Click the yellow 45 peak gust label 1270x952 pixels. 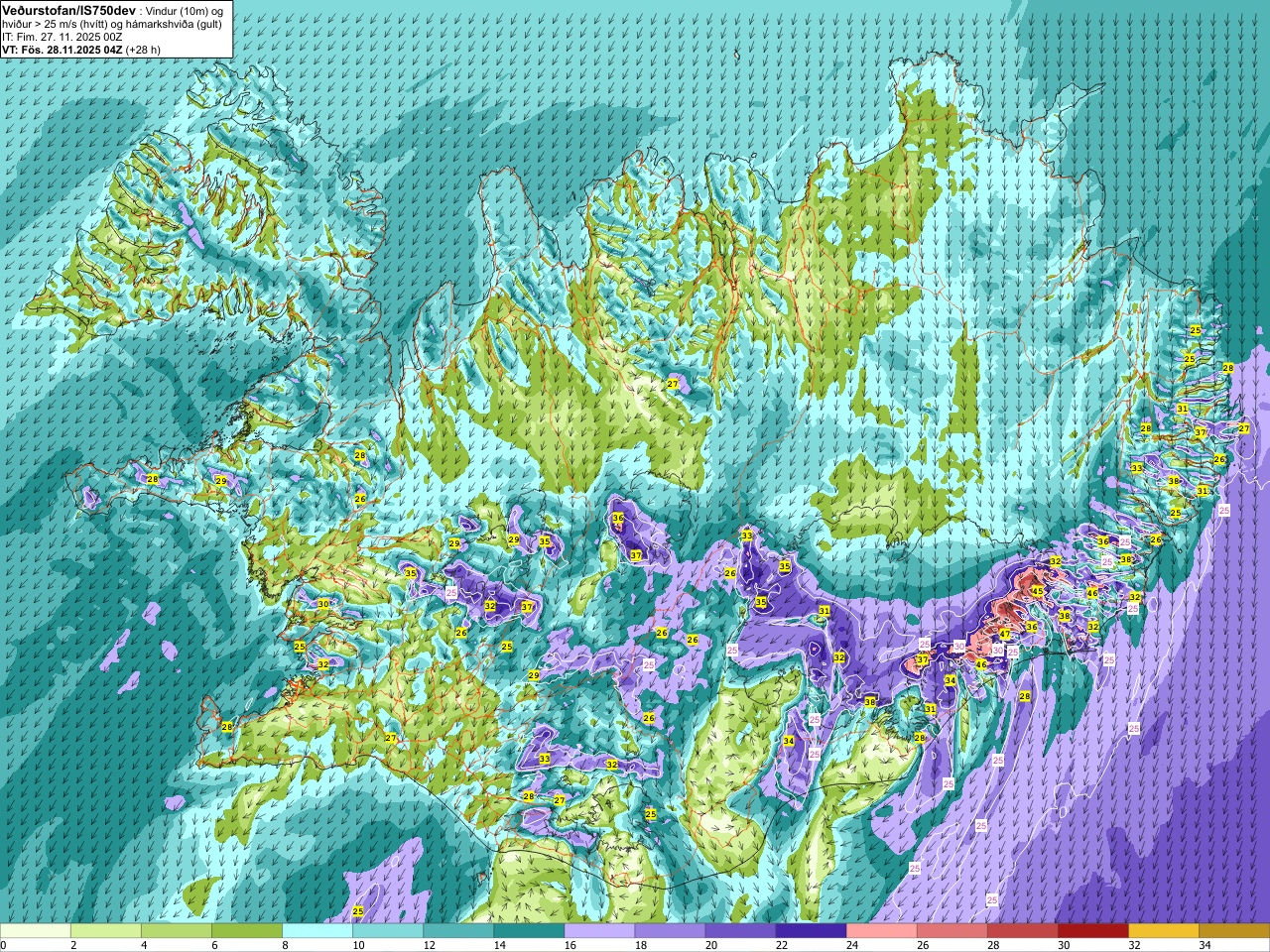click(1037, 591)
